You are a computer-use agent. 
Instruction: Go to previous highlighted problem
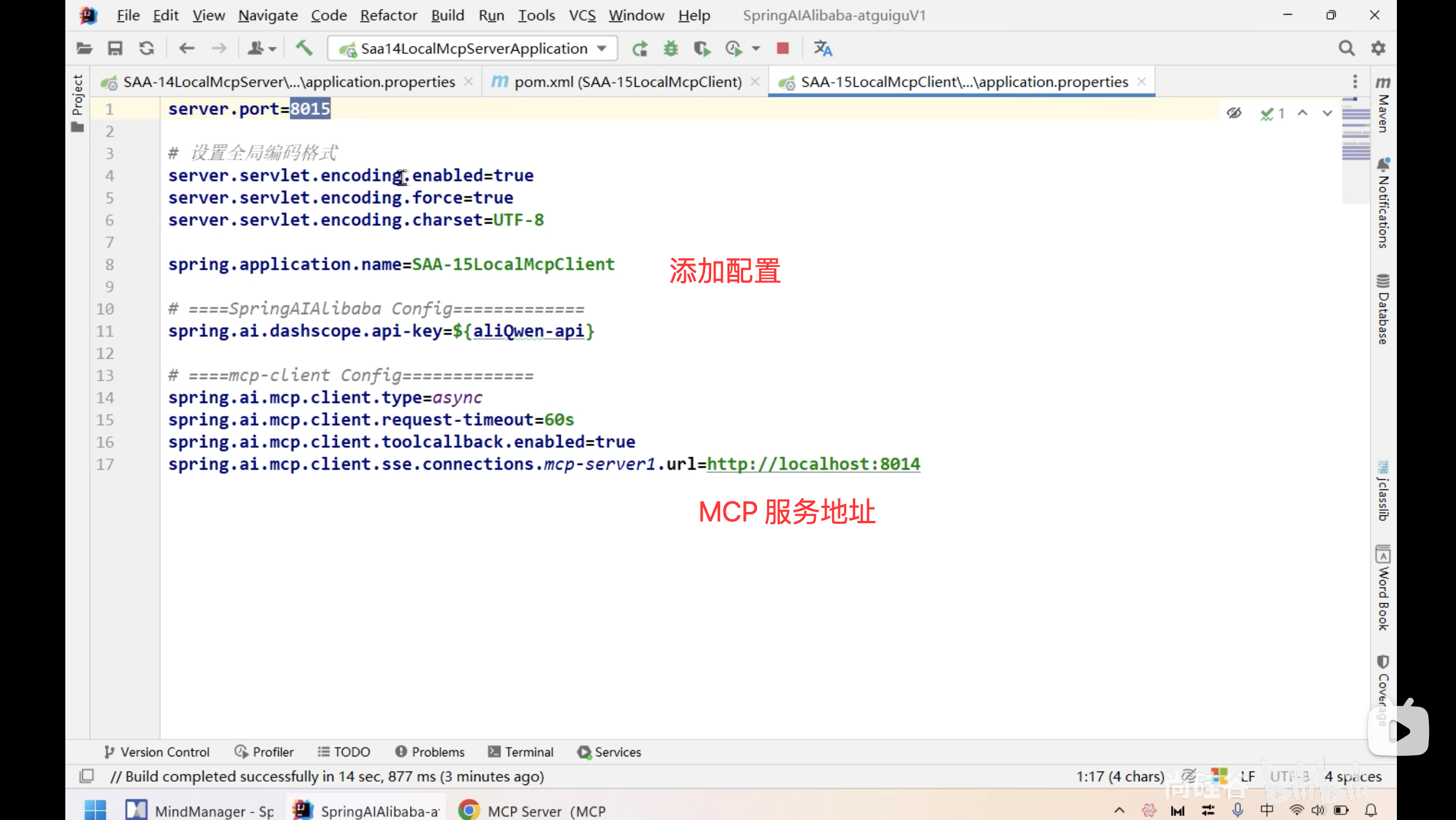click(x=1303, y=113)
